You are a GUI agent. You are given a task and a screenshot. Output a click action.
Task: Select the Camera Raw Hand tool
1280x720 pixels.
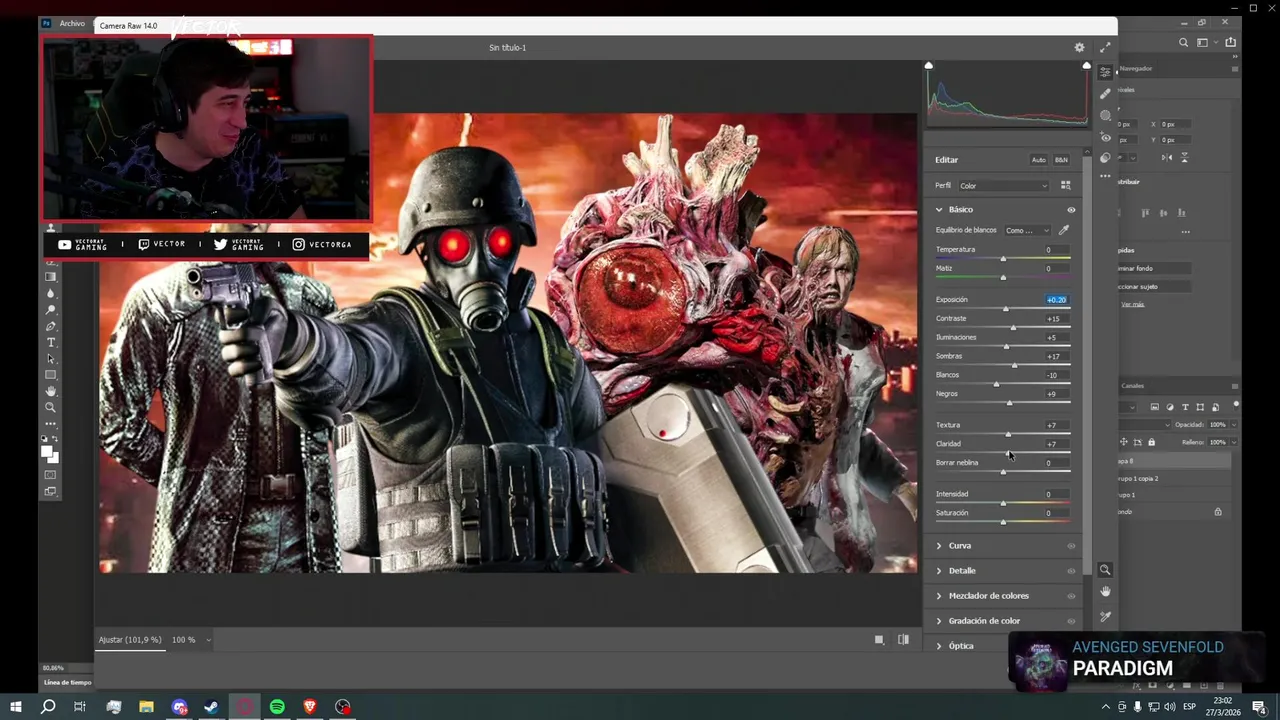(1105, 592)
